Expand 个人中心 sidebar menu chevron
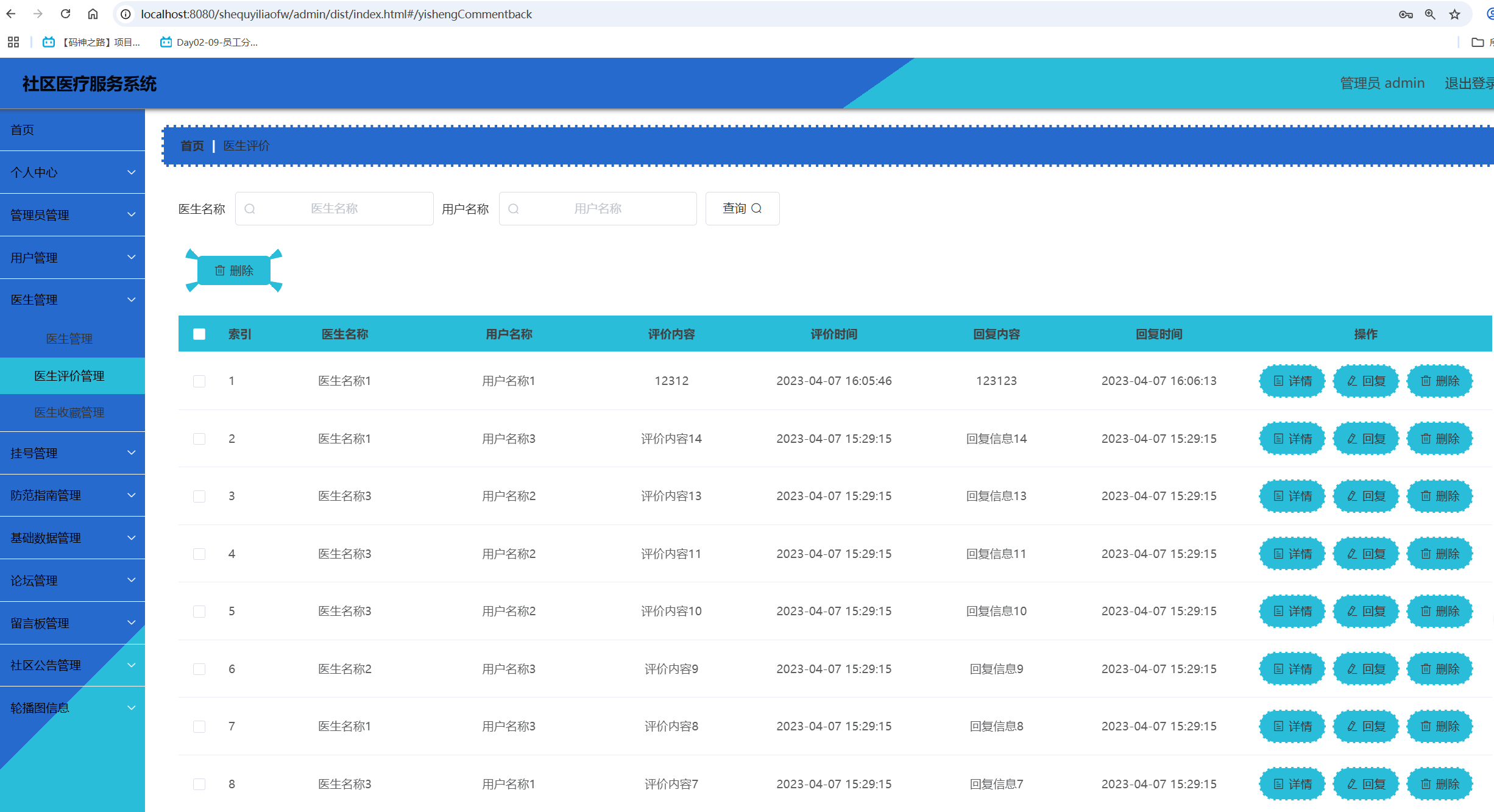The height and width of the screenshot is (812, 1494). click(132, 172)
